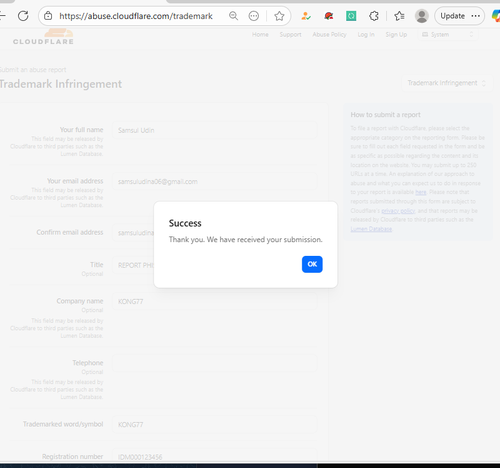Click the Your full name field
This screenshot has width=500, height=468.
(x=215, y=130)
